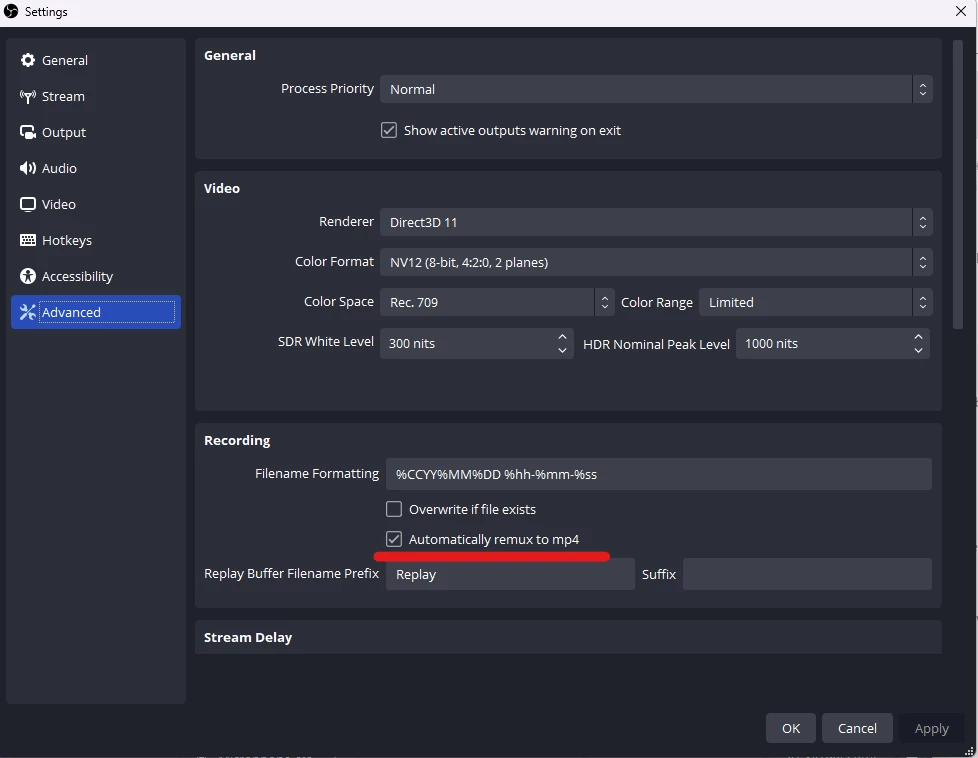Click the Stream Delay section heading
This screenshot has width=978, height=758.
248,638
